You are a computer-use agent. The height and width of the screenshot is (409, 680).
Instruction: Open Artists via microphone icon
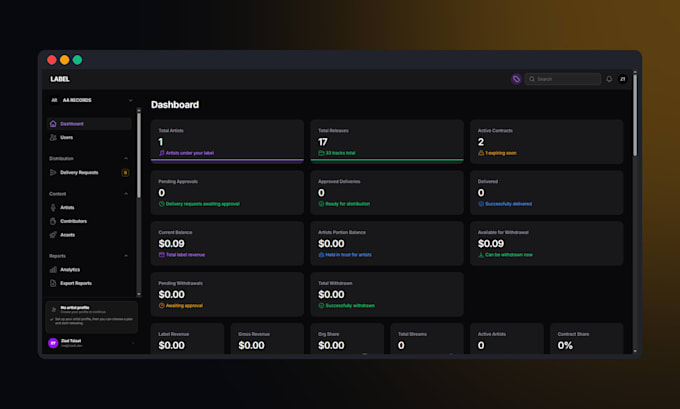[x=53, y=208]
